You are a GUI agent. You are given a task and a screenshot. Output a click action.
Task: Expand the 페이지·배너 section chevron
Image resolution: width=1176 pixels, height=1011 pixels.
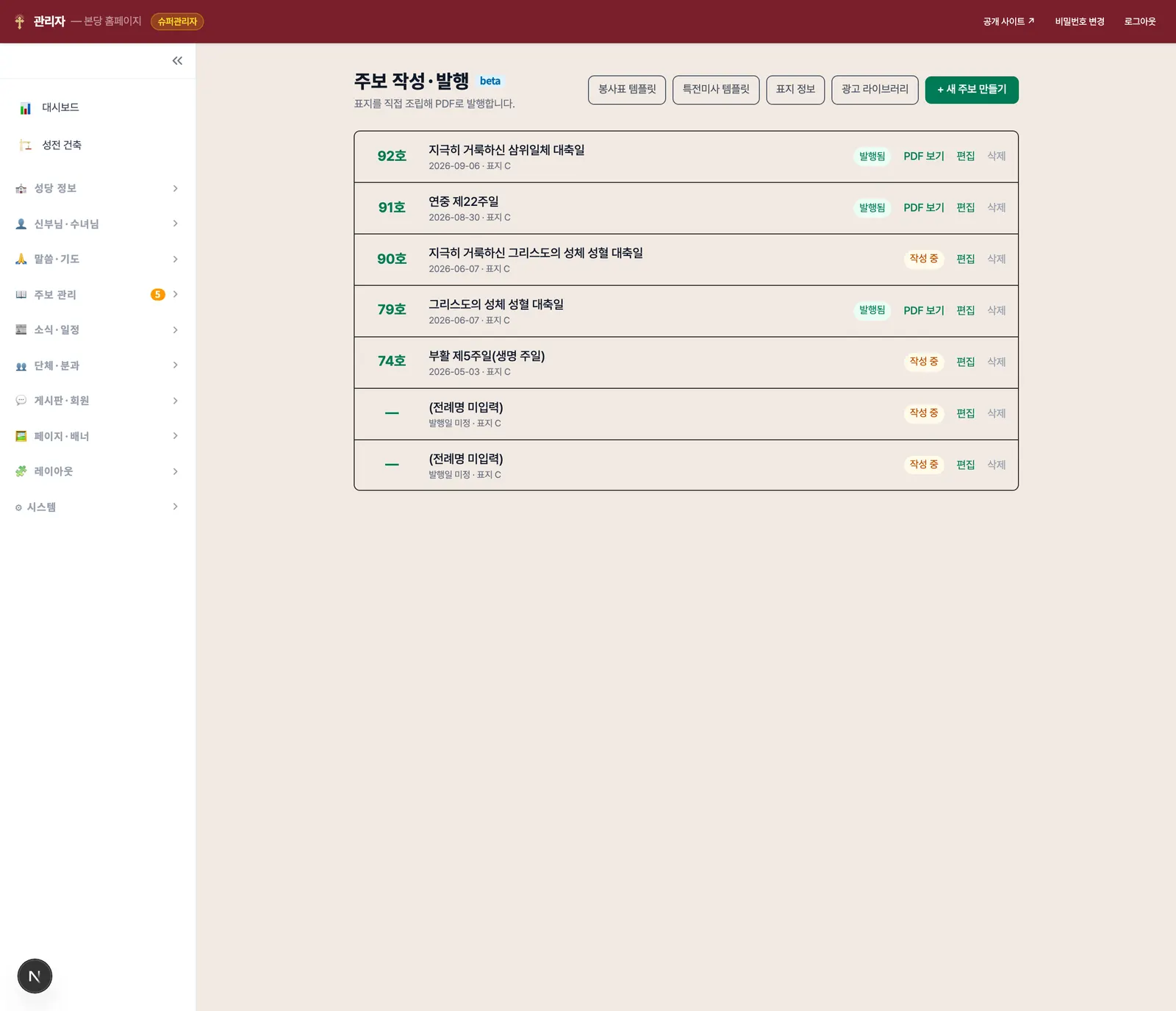pyautogui.click(x=176, y=436)
